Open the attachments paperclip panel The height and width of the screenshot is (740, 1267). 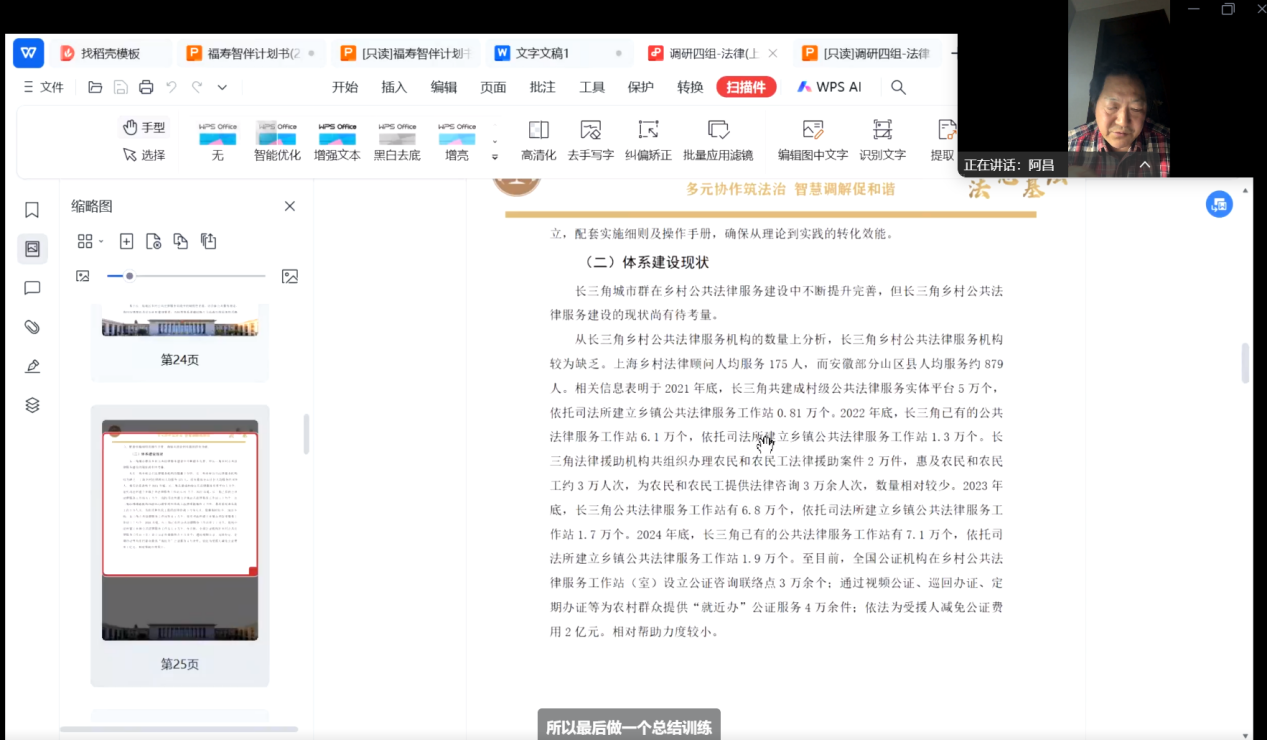tap(32, 327)
